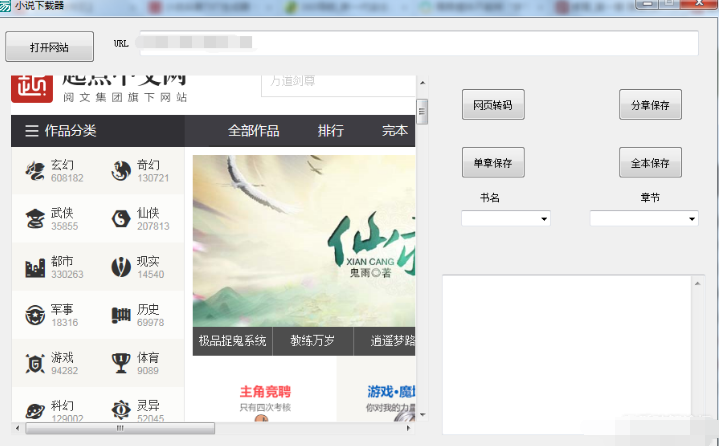Screen dimensions: 719x446
Task: Open the 书名 dropdown list
Action: (x=506, y=218)
